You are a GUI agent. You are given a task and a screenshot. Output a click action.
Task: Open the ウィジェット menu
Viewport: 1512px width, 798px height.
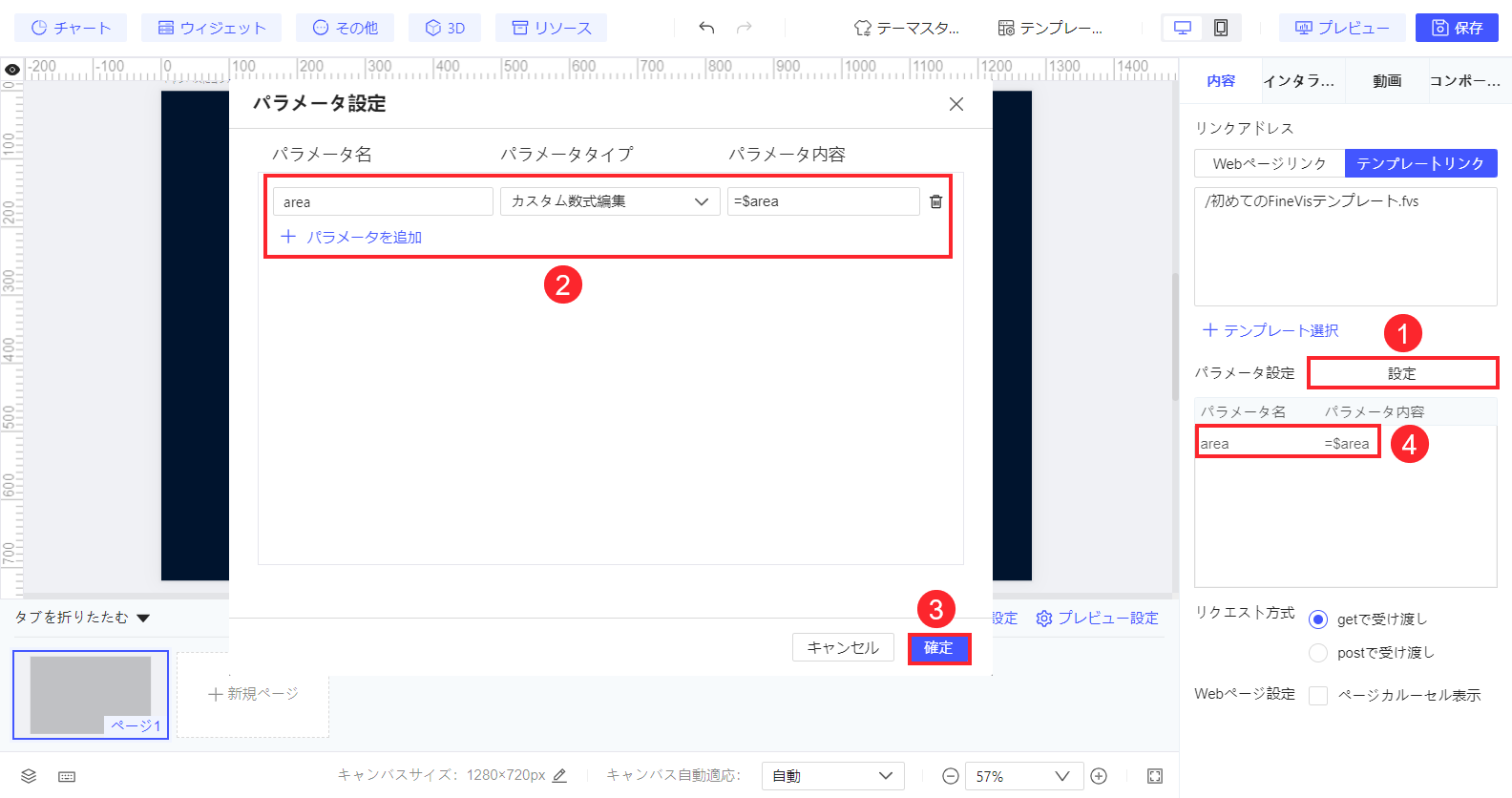(x=211, y=28)
